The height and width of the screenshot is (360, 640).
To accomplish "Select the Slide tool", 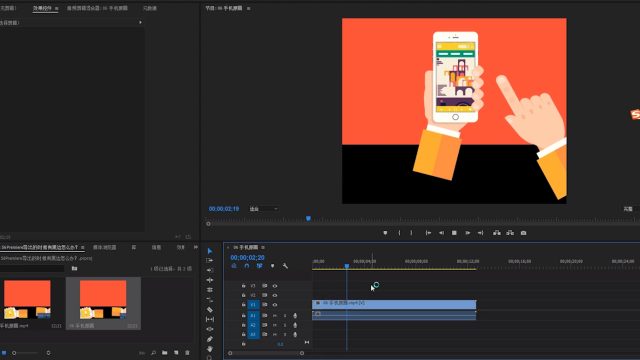I will 210,329.
